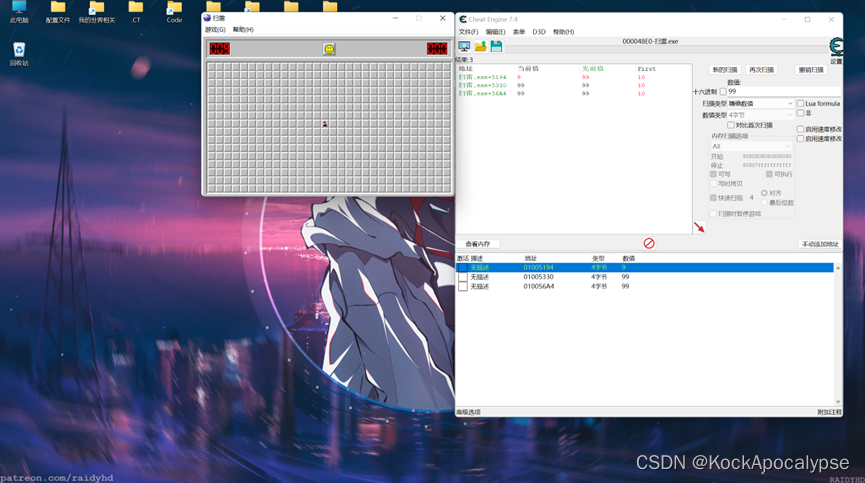
Task: Click the 再次扫描 next scan button
Action: [761, 70]
